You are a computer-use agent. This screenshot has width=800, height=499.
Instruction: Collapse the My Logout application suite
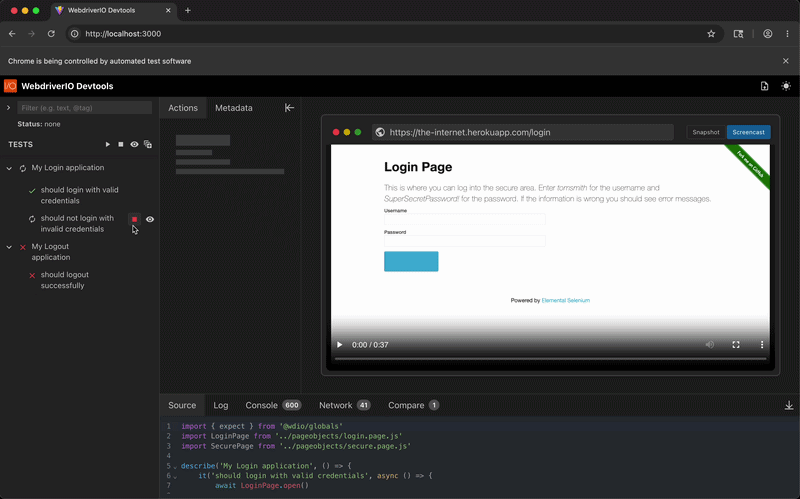point(9,247)
